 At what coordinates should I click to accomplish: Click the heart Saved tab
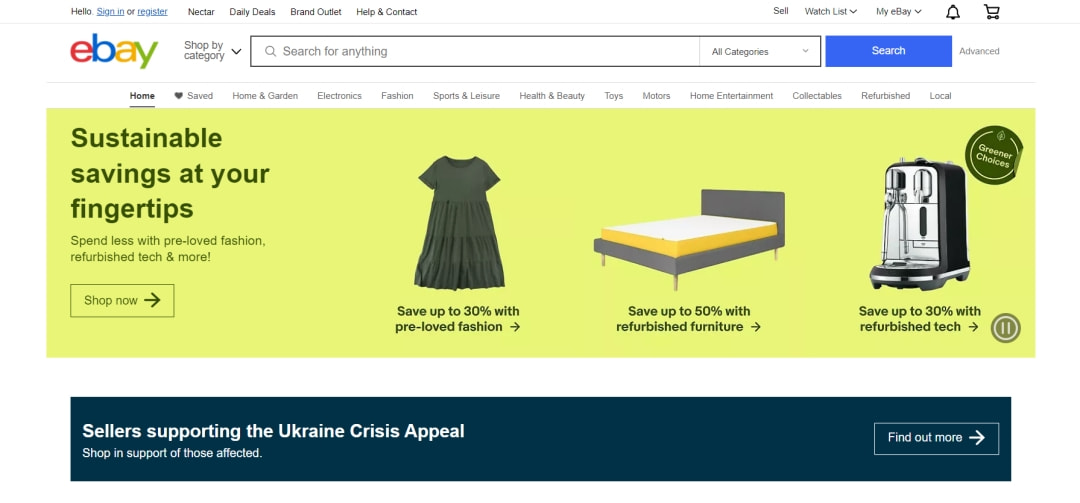(x=193, y=96)
